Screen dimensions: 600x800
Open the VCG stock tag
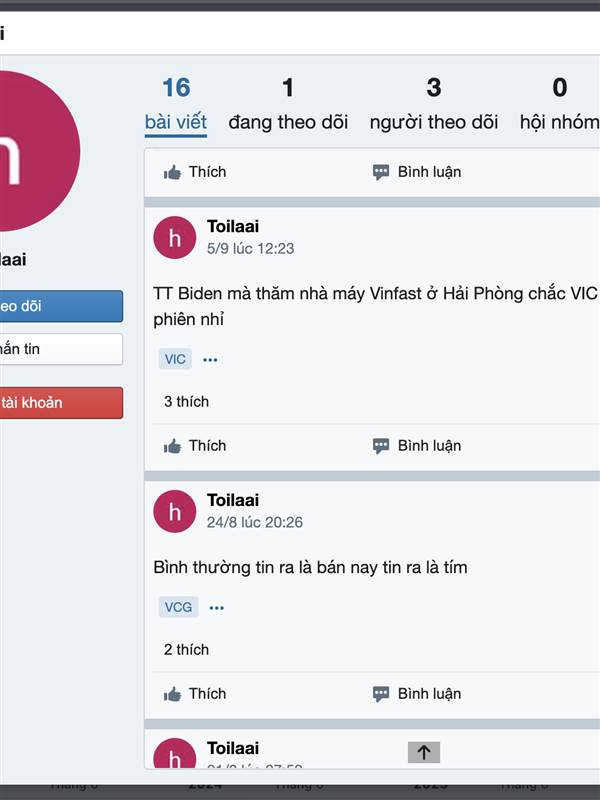coord(179,607)
